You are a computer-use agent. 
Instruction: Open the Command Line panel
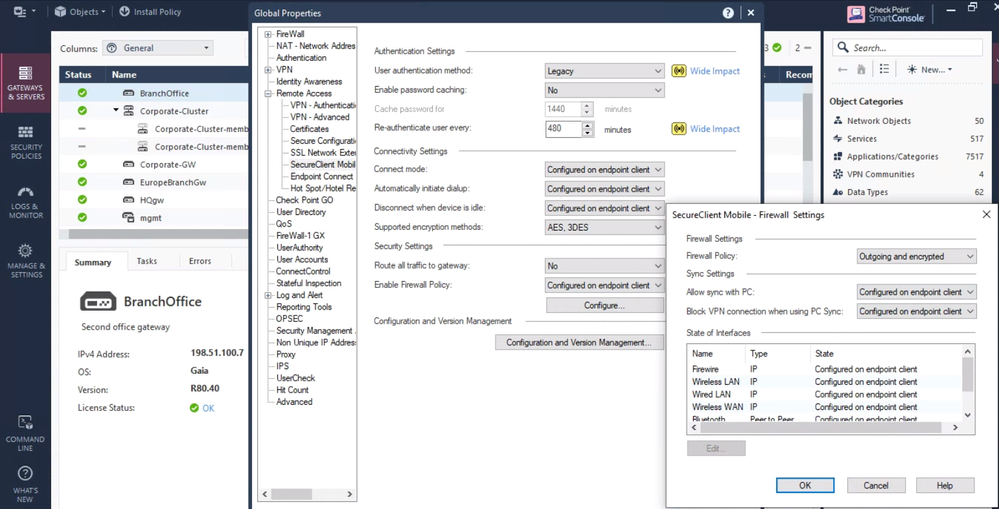25,432
